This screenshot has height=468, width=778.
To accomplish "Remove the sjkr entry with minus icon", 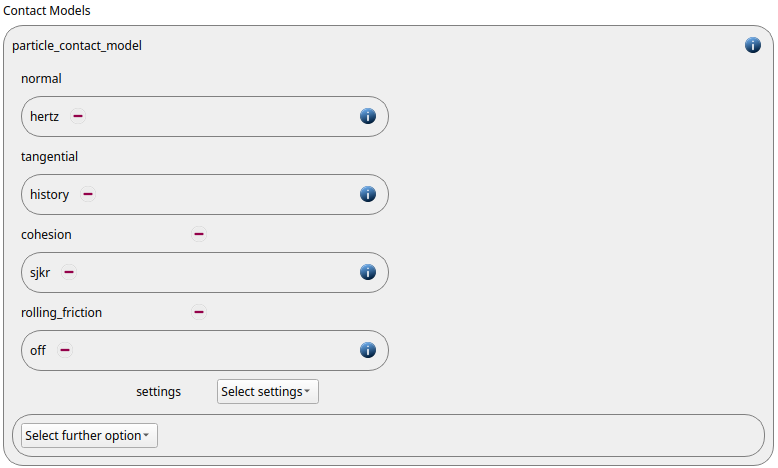I will (68, 272).
